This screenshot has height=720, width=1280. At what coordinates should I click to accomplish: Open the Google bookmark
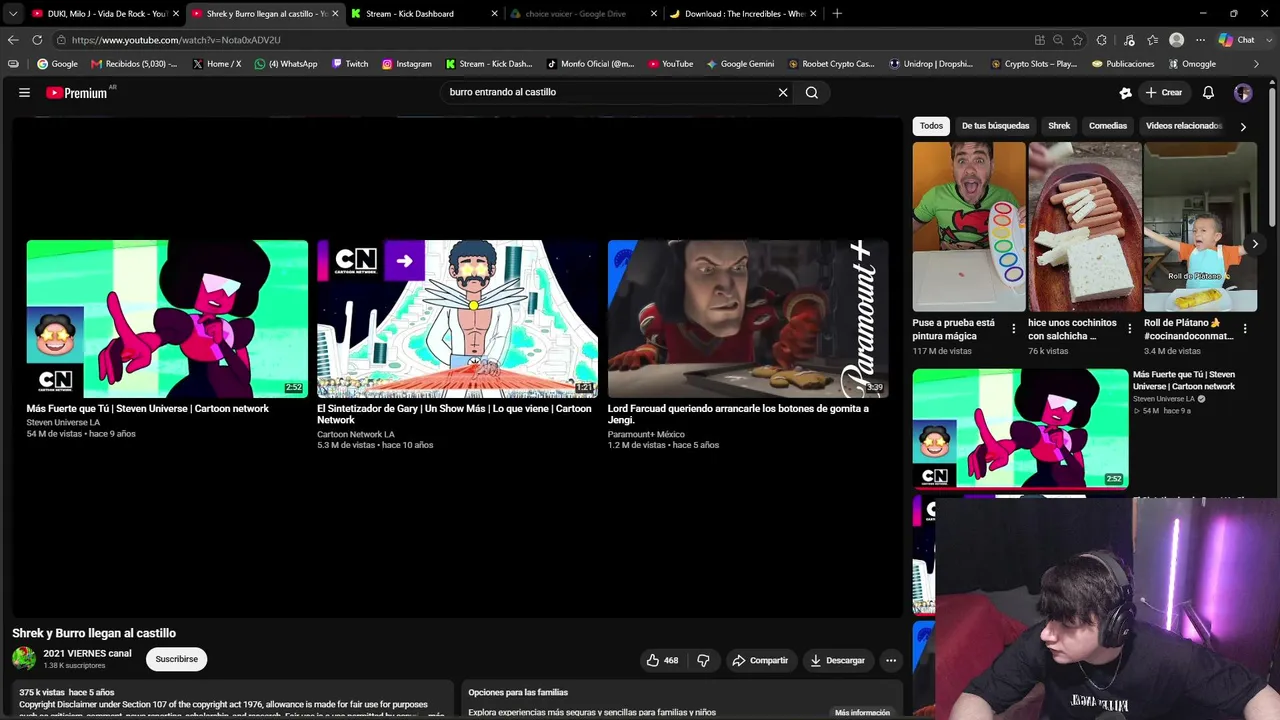(x=57, y=64)
